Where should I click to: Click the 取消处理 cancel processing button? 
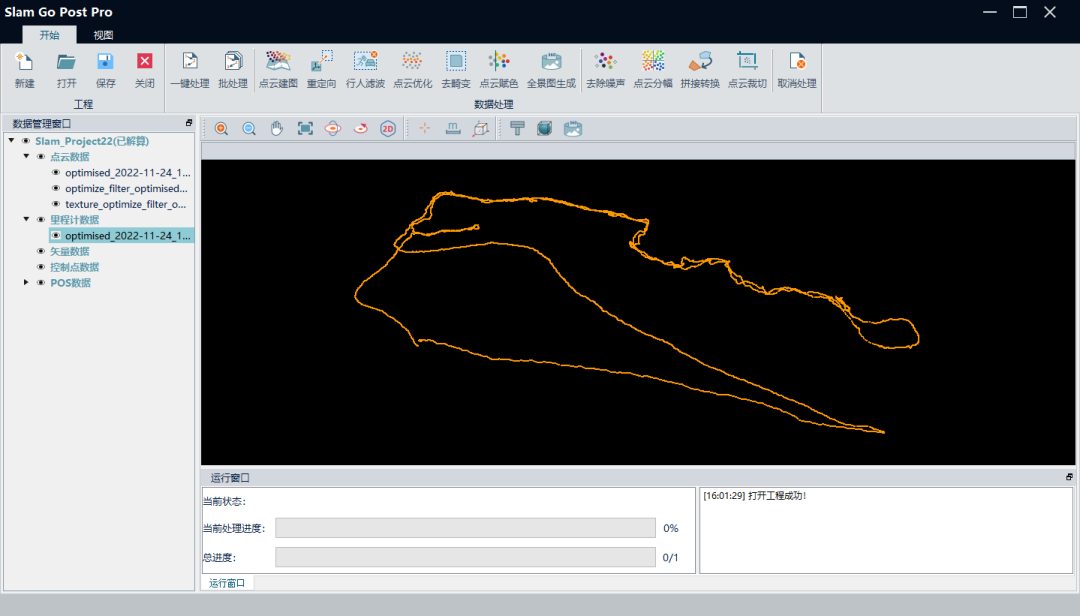(x=797, y=62)
